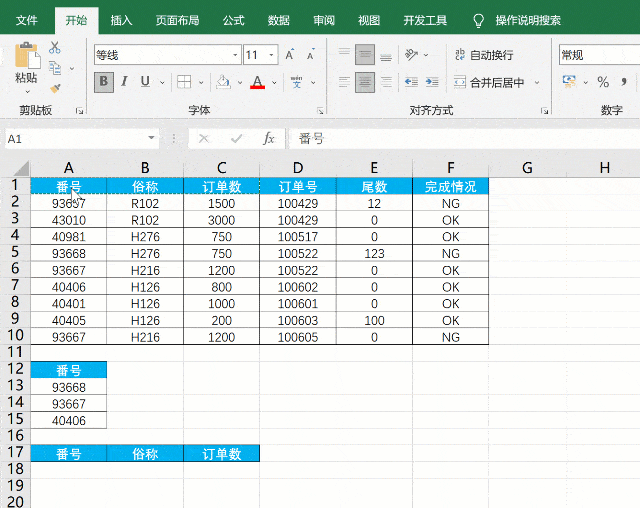Viewport: 640px width, 508px height.
Task: Cancel formula entry X button
Action: click(204, 139)
